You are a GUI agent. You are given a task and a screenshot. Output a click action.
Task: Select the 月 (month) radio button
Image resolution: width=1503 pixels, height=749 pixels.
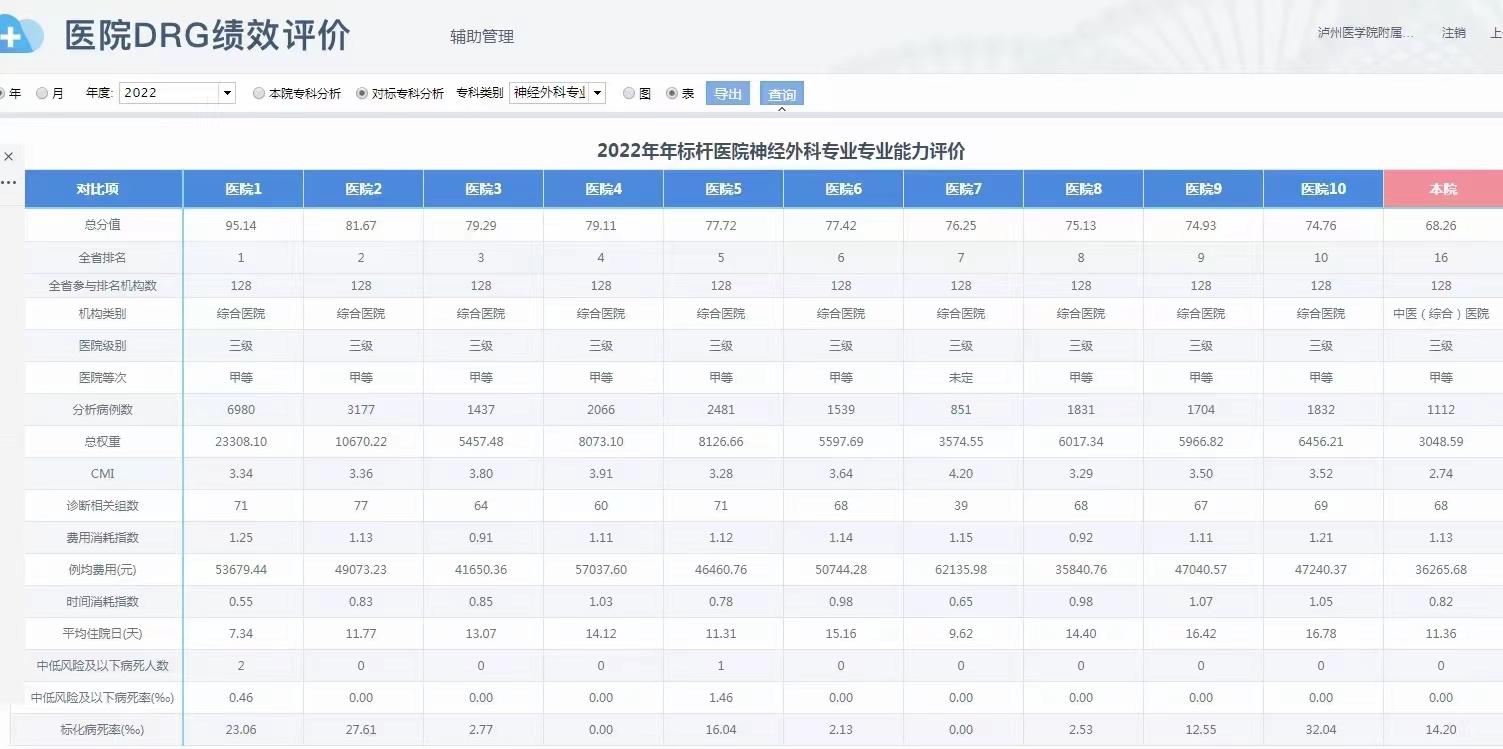click(42, 93)
